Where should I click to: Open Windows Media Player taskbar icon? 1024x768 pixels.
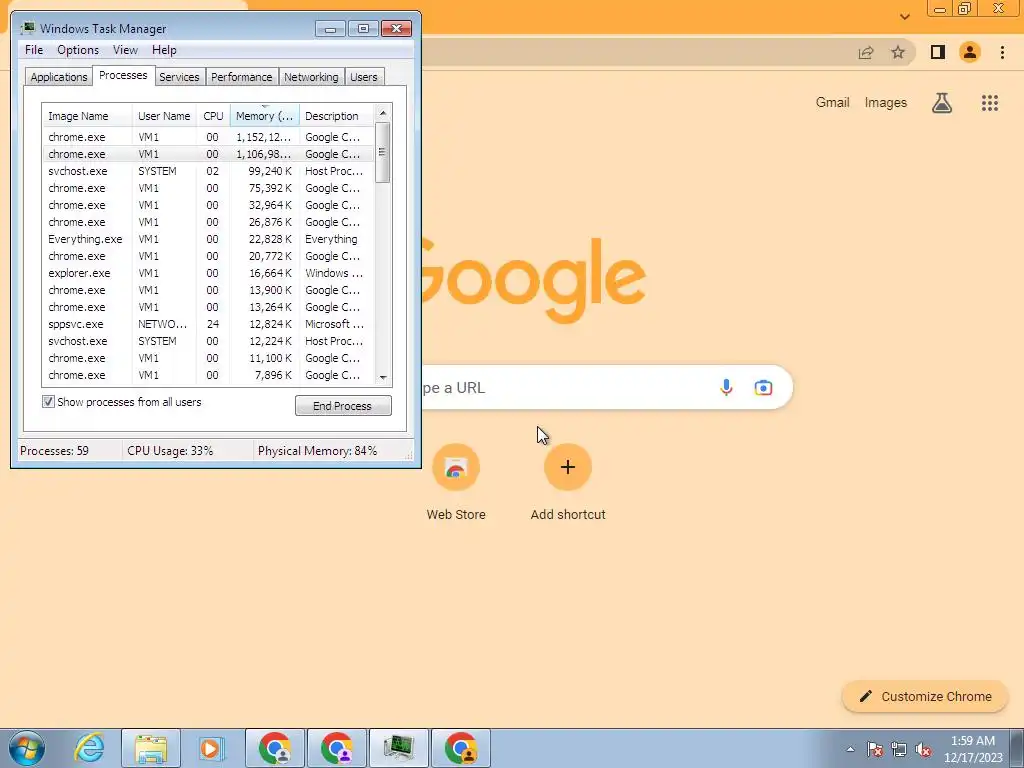[210, 748]
